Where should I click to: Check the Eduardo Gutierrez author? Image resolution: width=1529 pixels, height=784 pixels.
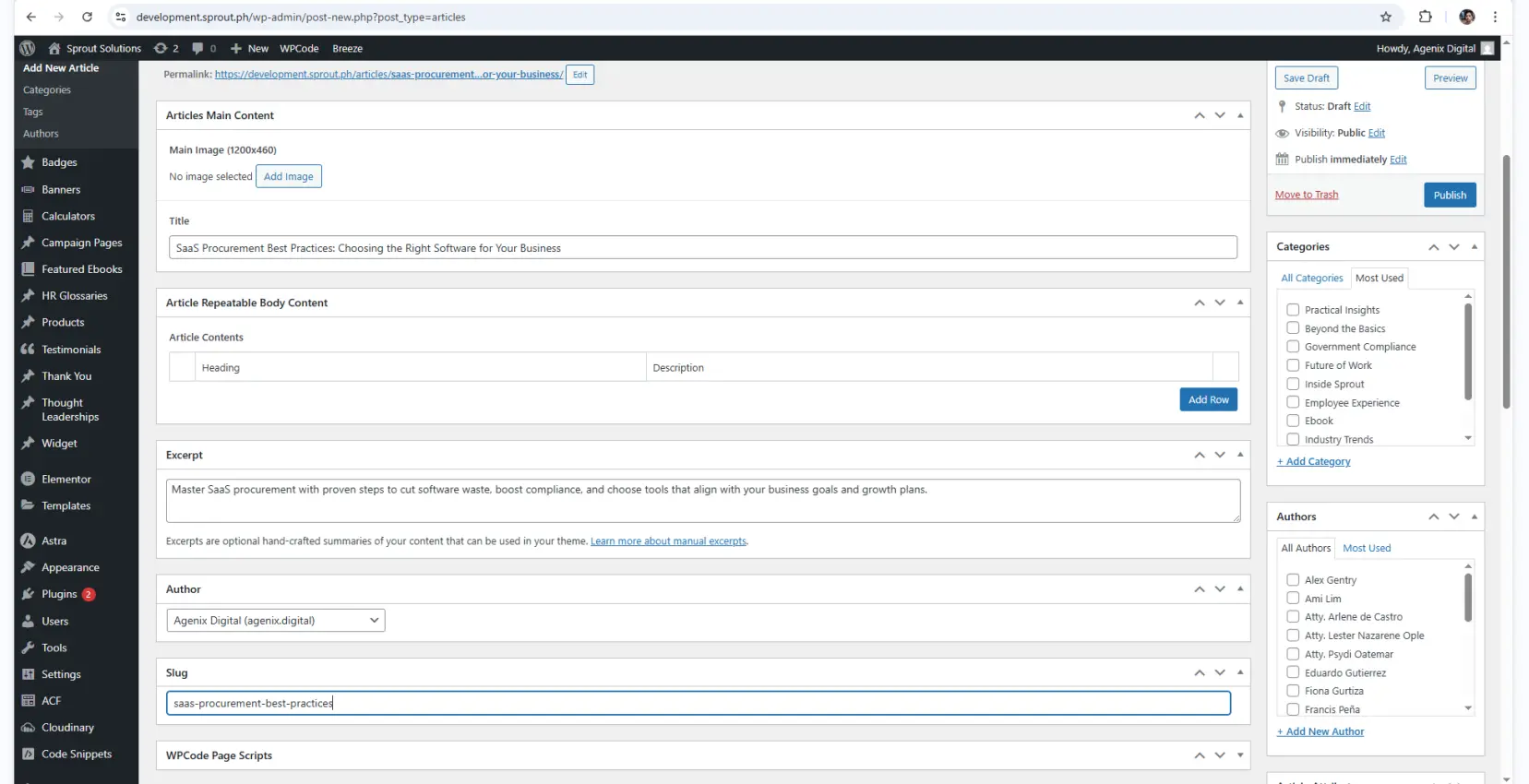(1293, 672)
